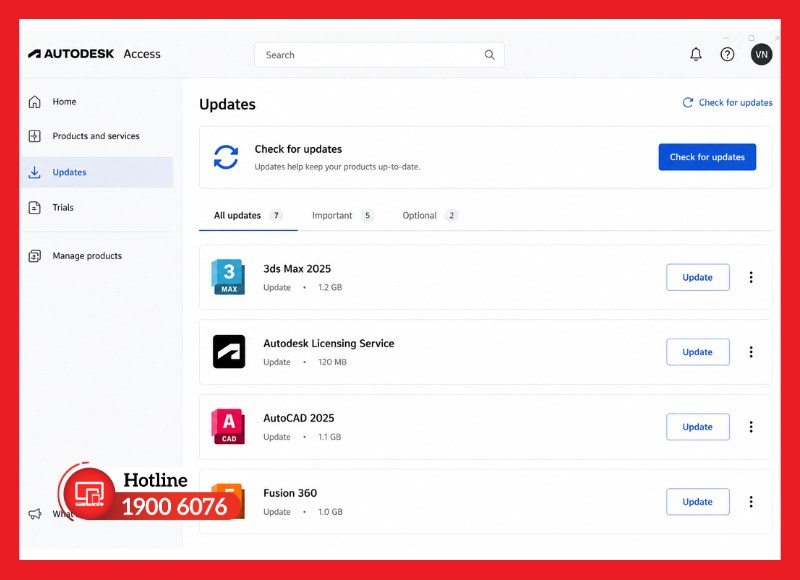Click the blue Check for updates button
Screen dimensions: 800x580
(707, 157)
